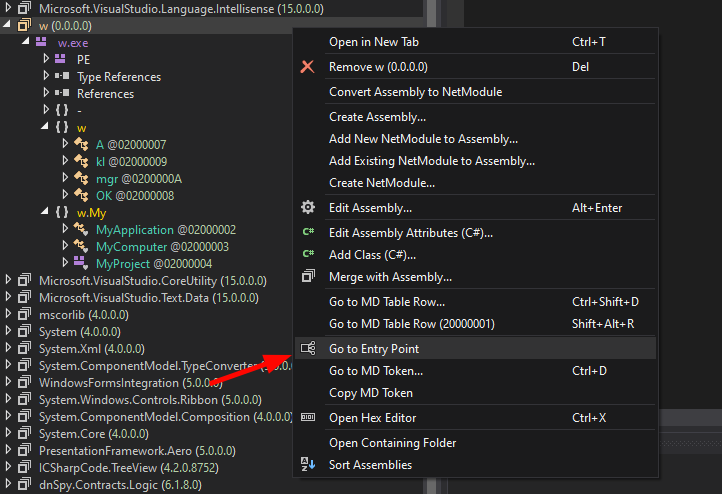The height and width of the screenshot is (494, 722).
Task: Collapse the w.My namespace
Action: tap(45, 211)
